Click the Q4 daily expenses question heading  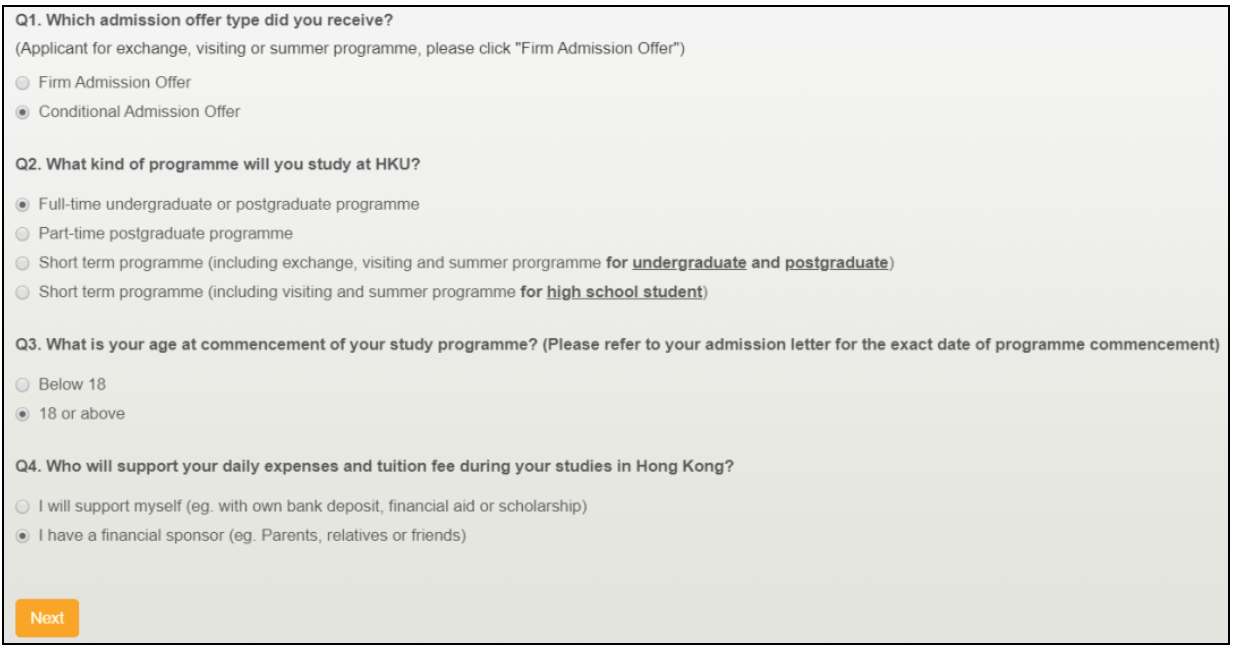pos(374,467)
